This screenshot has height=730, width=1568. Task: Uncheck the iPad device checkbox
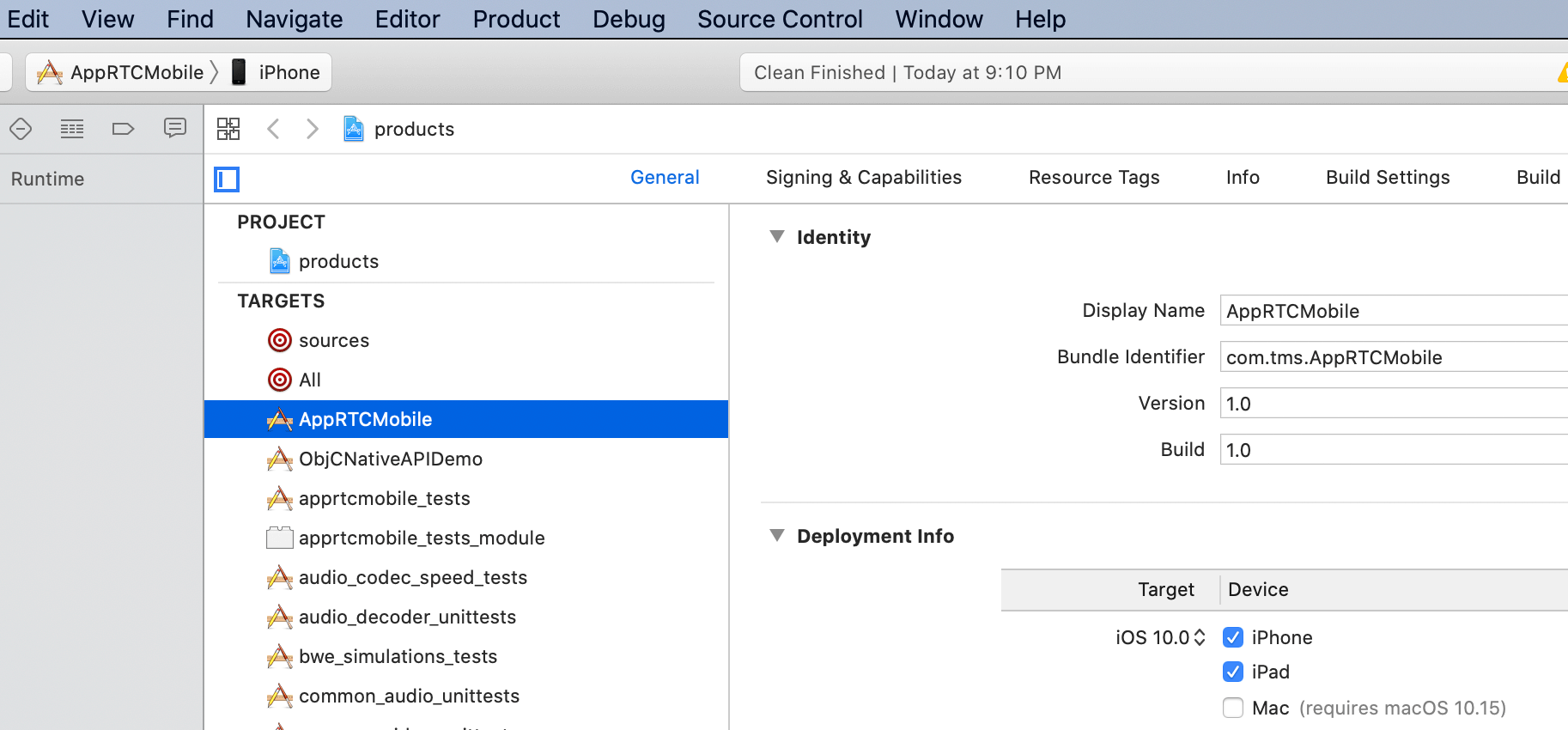point(1233,672)
